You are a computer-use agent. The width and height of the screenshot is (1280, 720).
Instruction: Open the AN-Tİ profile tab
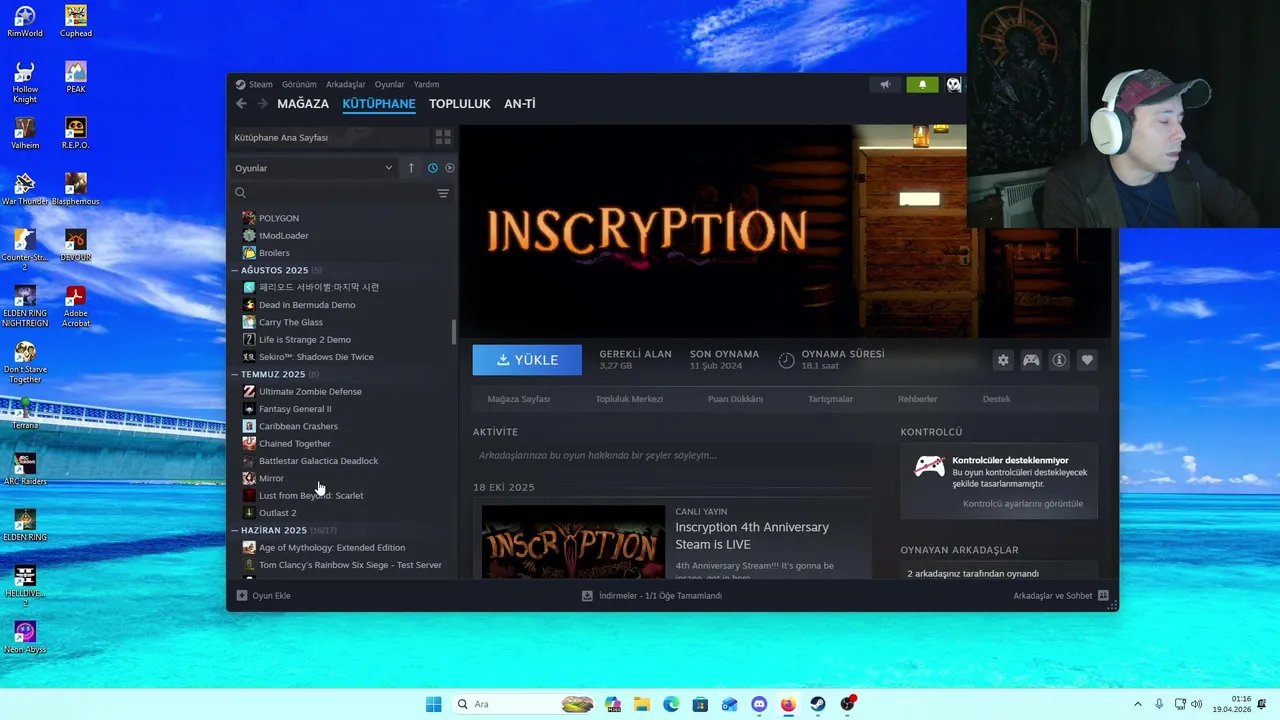[520, 104]
